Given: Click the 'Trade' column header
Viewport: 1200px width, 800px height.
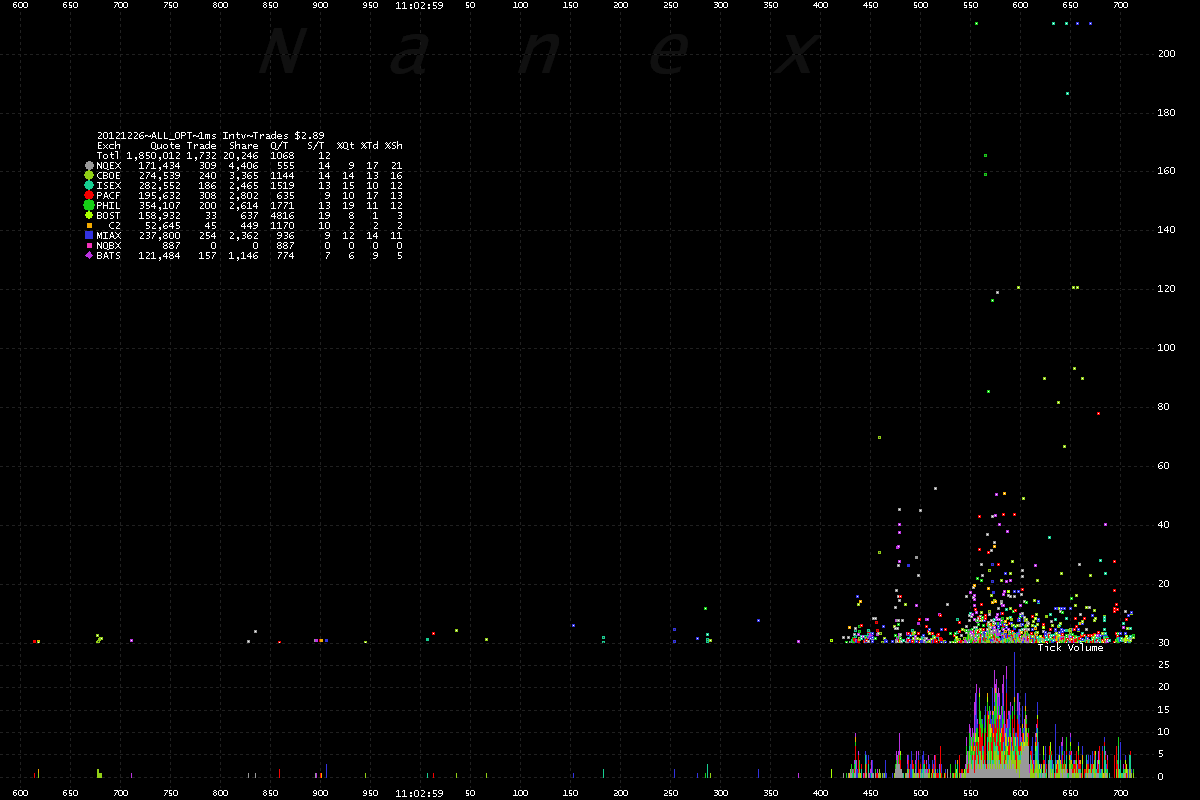Looking at the screenshot, I should 201,145.
